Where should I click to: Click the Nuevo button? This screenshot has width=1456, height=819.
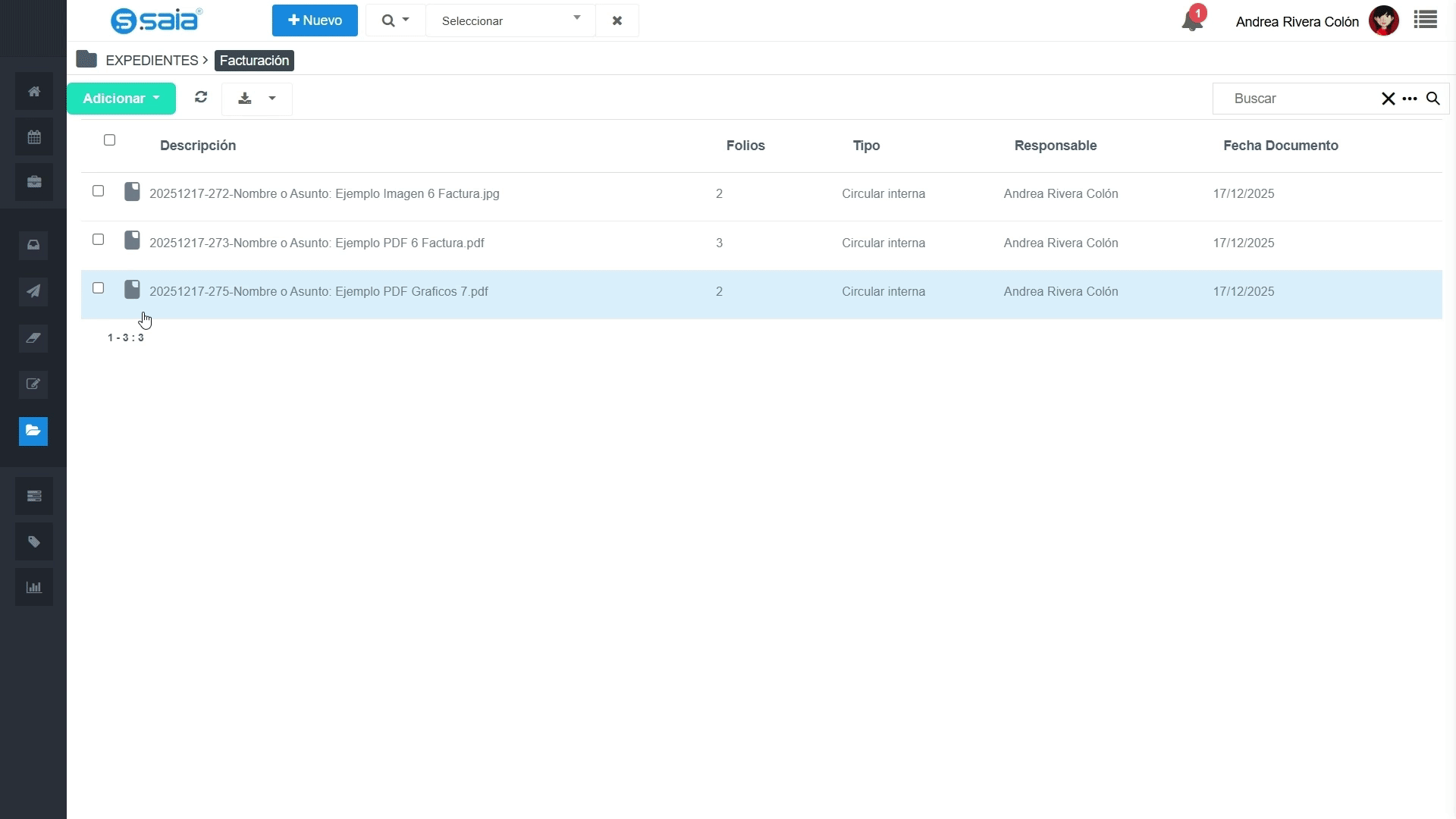[x=315, y=20]
